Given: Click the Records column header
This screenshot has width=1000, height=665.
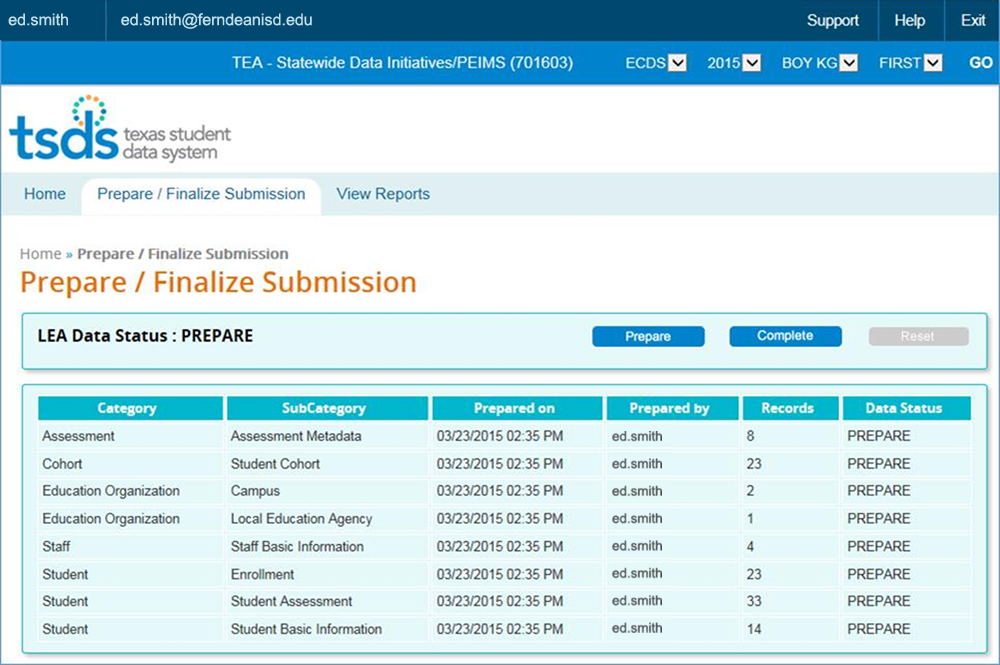Looking at the screenshot, I should 790,408.
